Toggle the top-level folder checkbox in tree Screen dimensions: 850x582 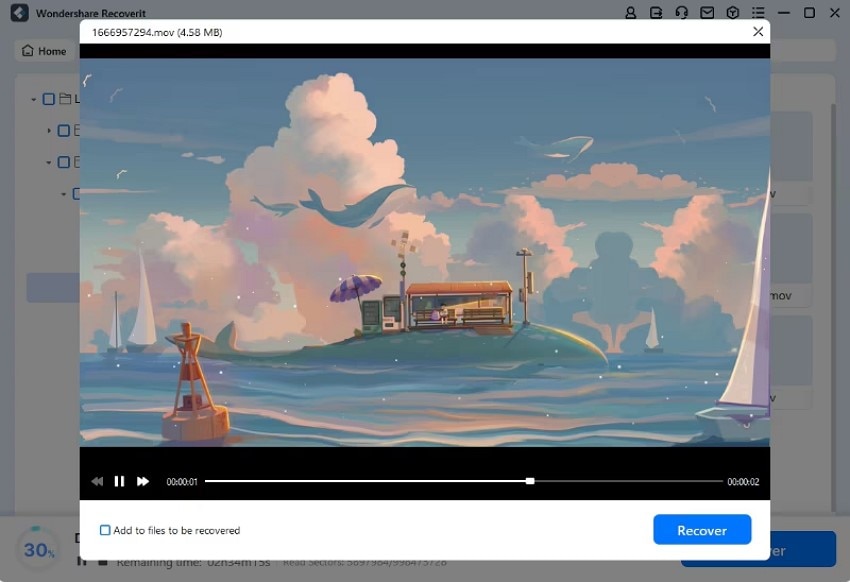pyautogui.click(x=49, y=99)
